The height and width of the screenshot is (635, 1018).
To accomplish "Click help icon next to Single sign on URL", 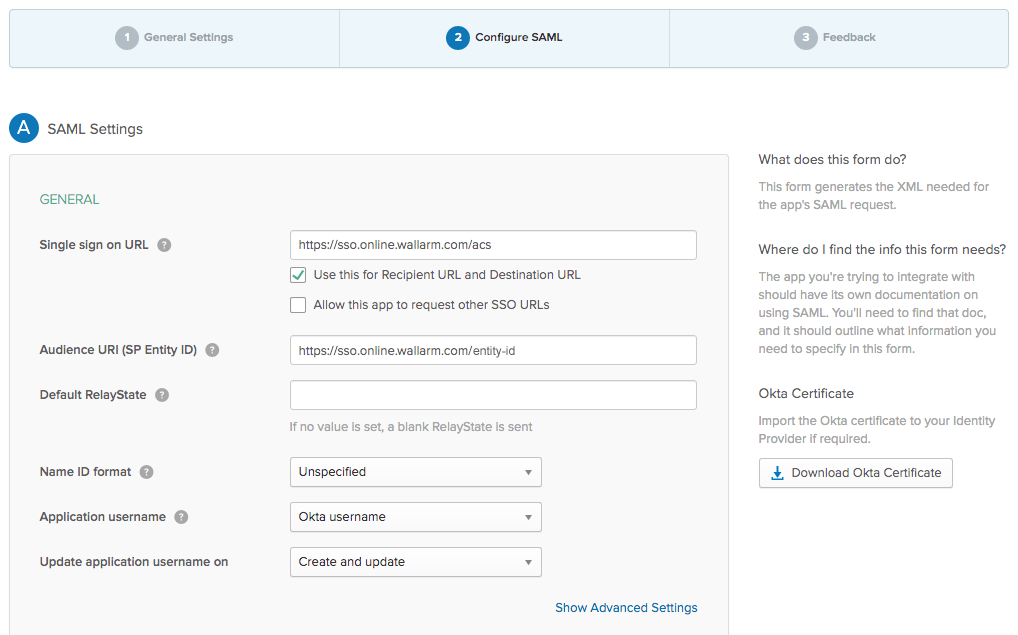I will tap(164, 245).
